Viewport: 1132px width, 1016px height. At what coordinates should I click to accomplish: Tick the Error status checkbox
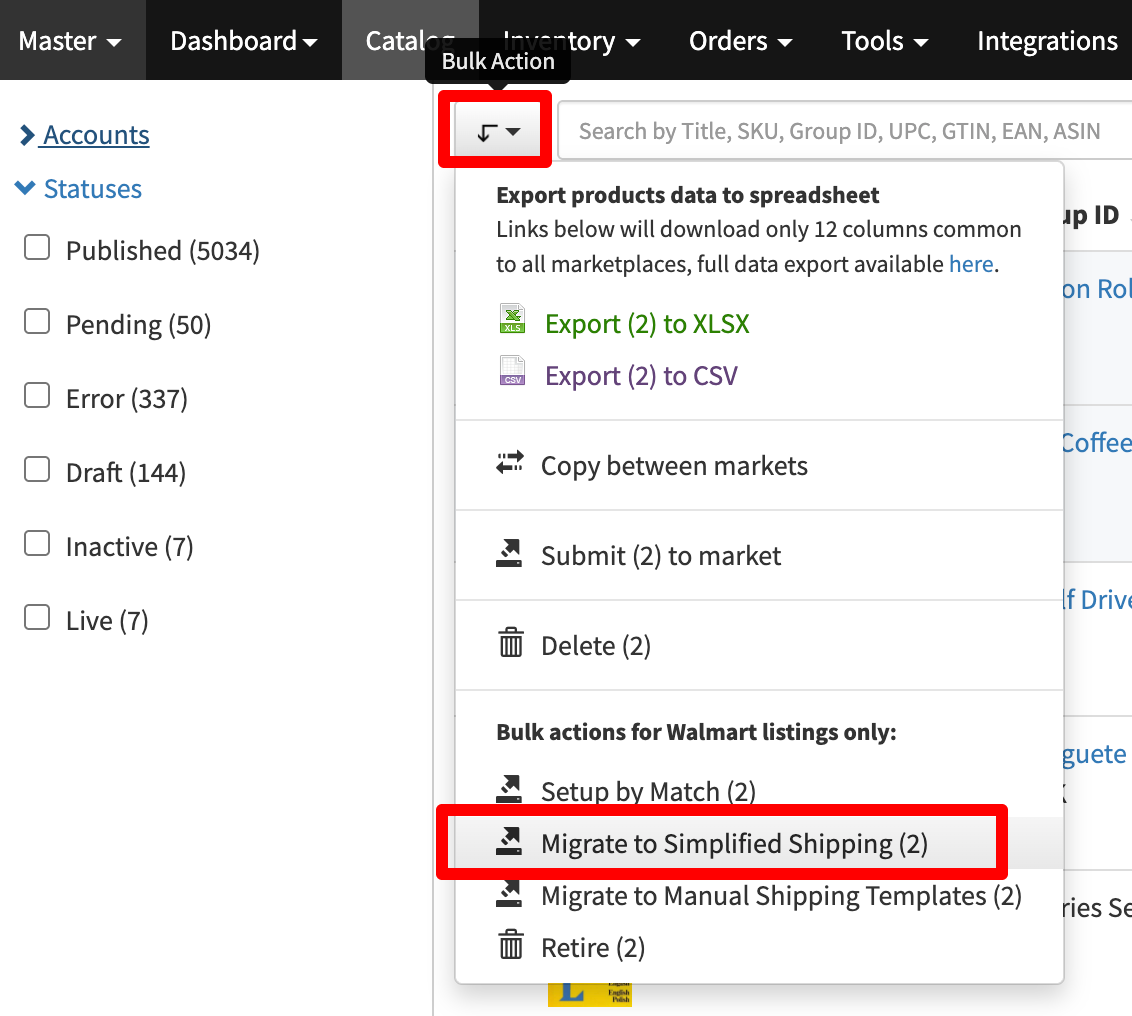point(37,396)
